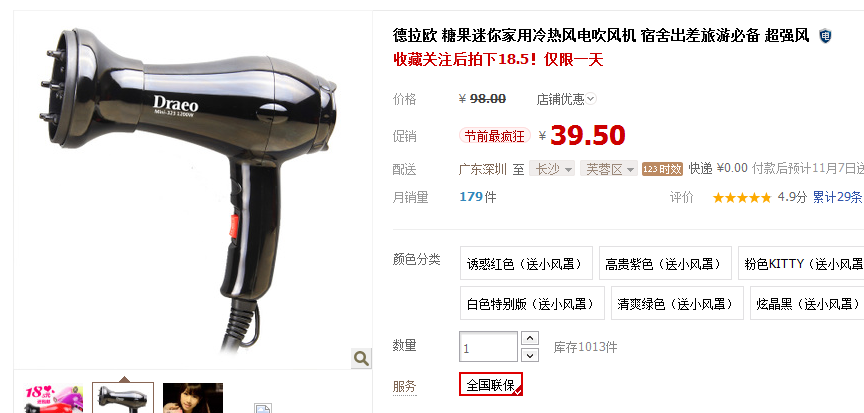This screenshot has width=864, height=413.
Task: Click the magnifier zoom icon on product image
Action: point(361,359)
